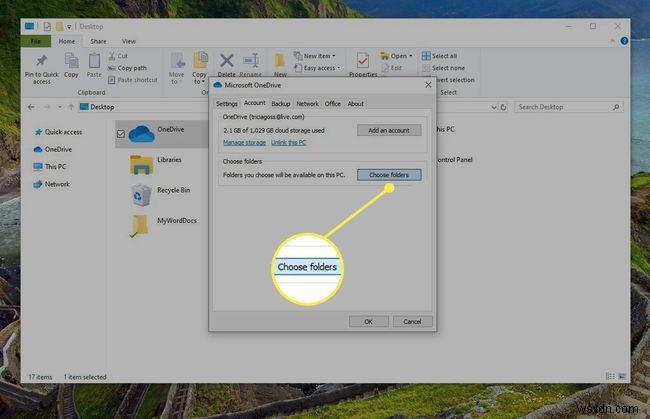Close the Microsoft OneDrive dialog

[428, 85]
